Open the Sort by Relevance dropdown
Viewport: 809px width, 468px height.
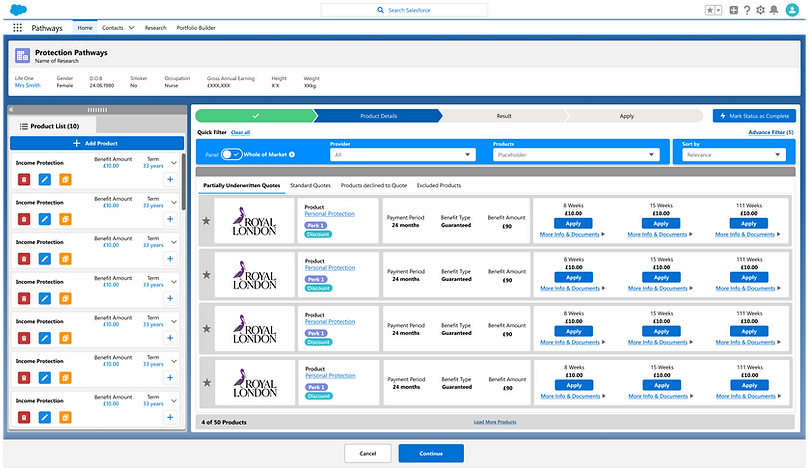pos(734,154)
